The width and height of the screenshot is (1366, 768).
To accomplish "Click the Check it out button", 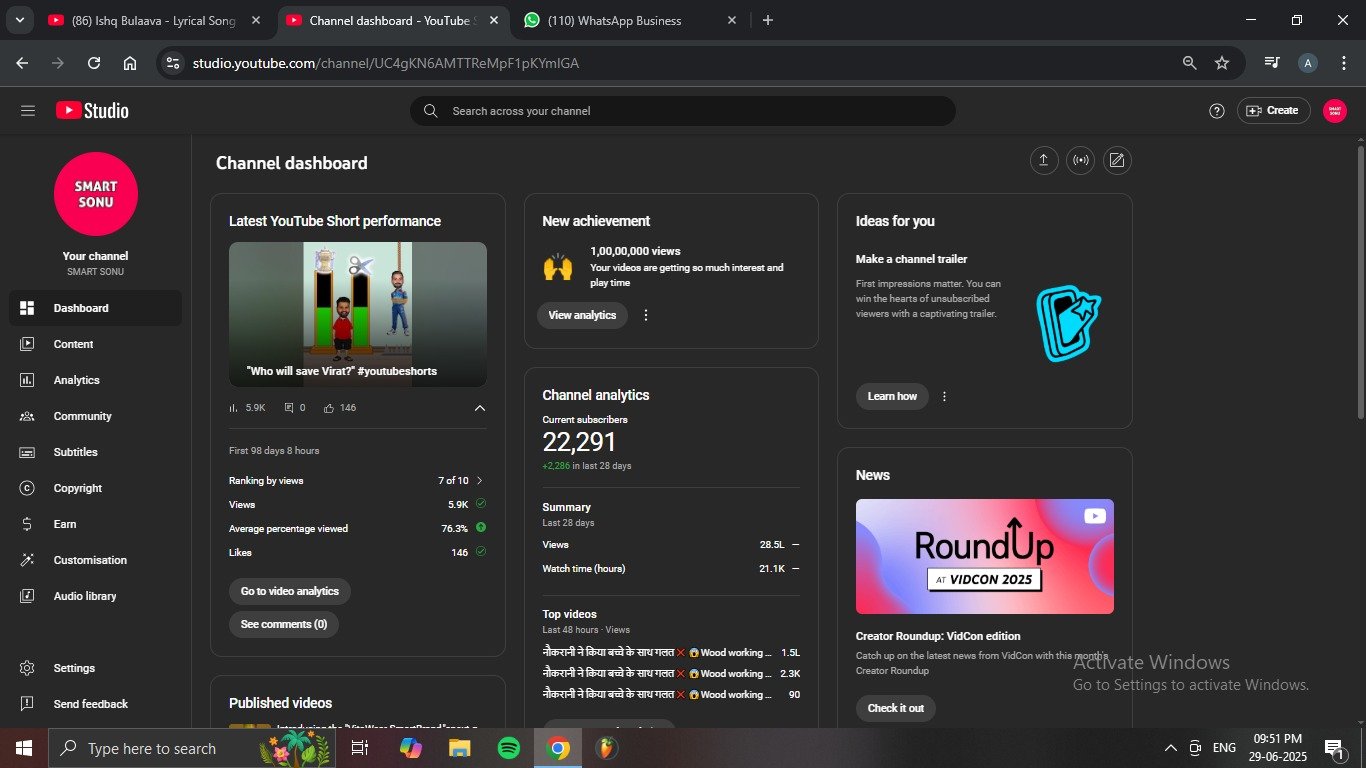I will click(x=896, y=708).
